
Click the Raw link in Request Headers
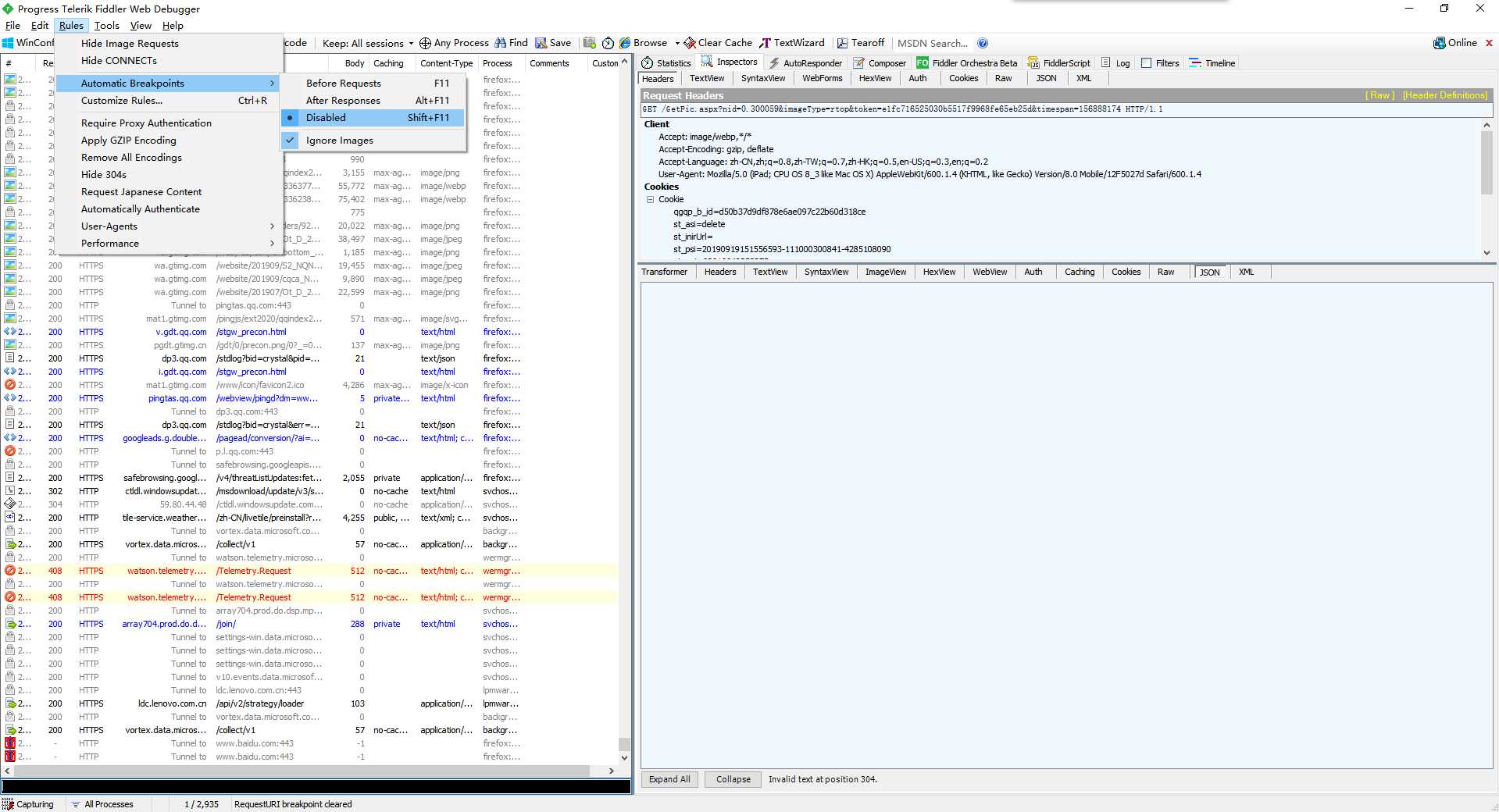pyautogui.click(x=1379, y=95)
